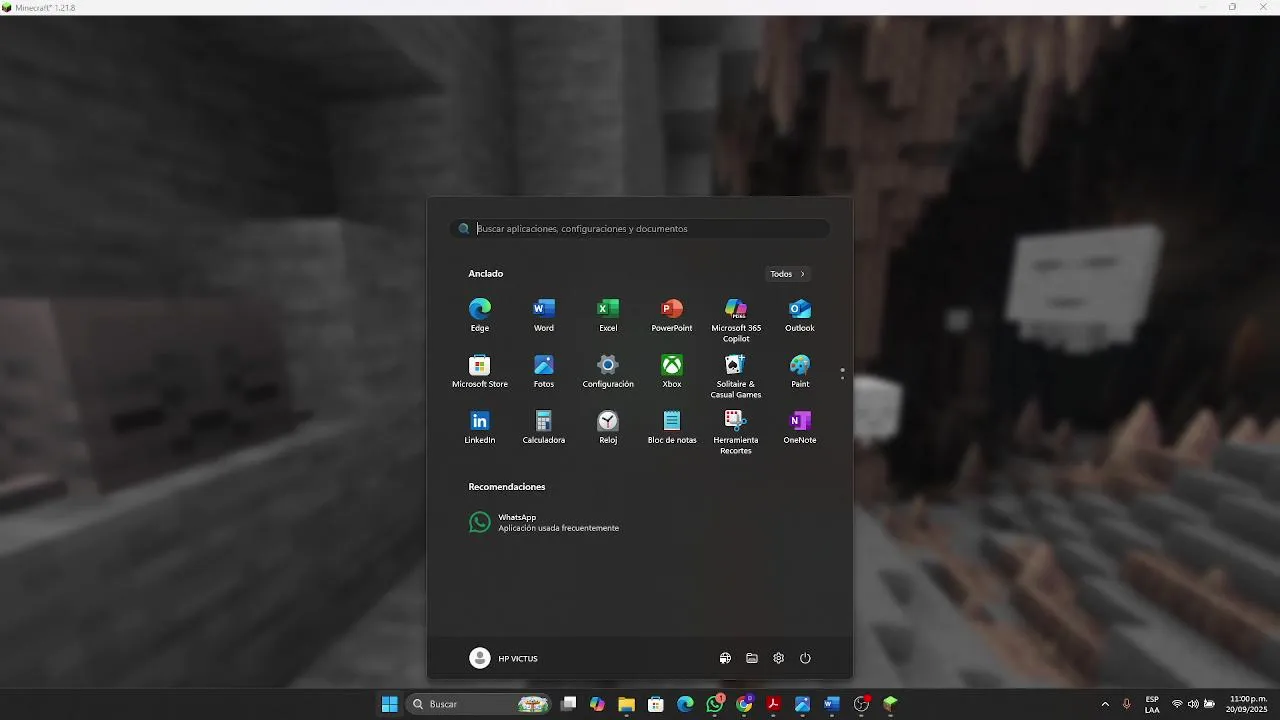The image size is (1280, 720).
Task: Launch Paint from pinned apps
Action: [800, 371]
